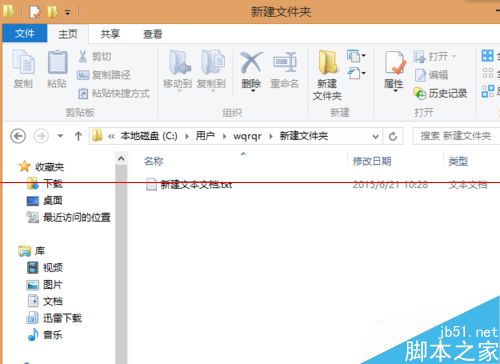Sort by Date modified (修改日期) column
The width and height of the screenshot is (500, 364).
coord(372,161)
